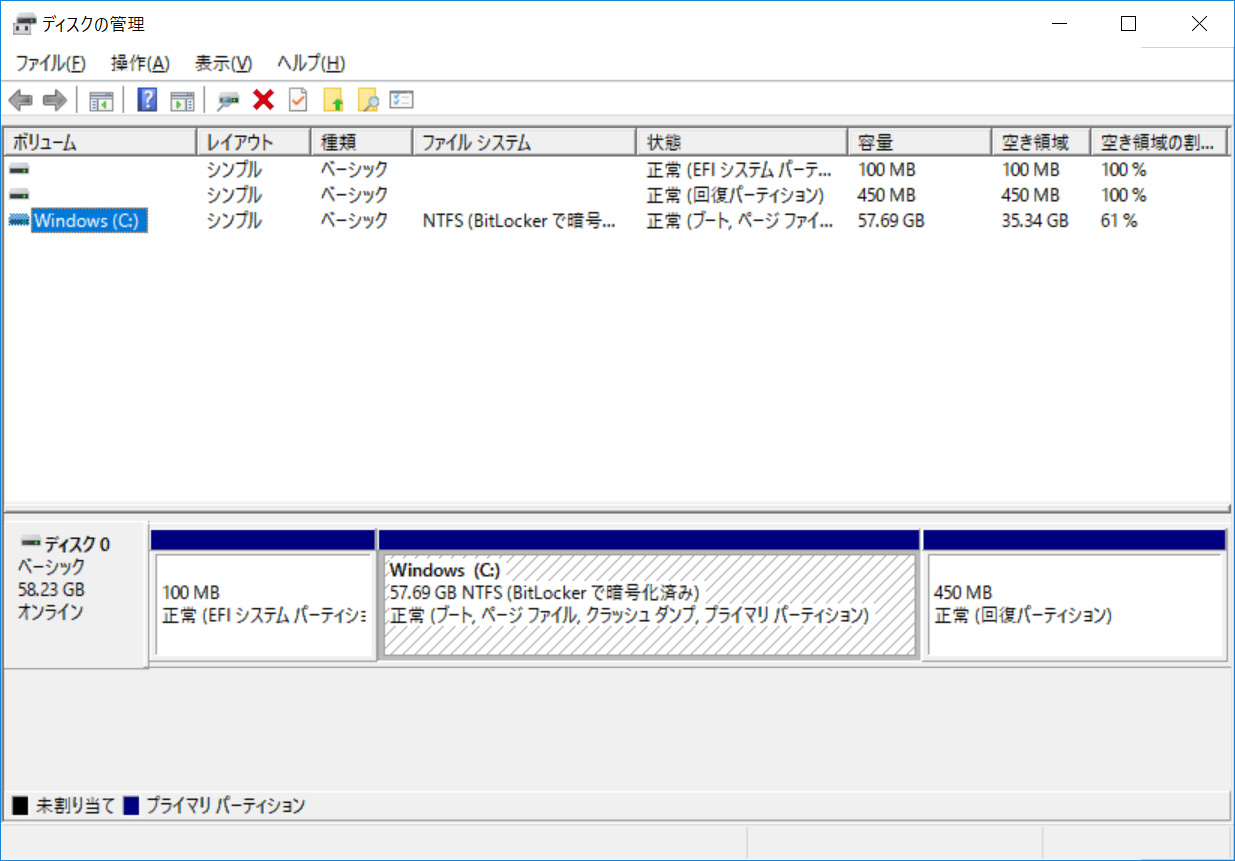Select the 450 MB recovery partition block
The height and width of the screenshot is (861, 1235).
click(x=1075, y=600)
